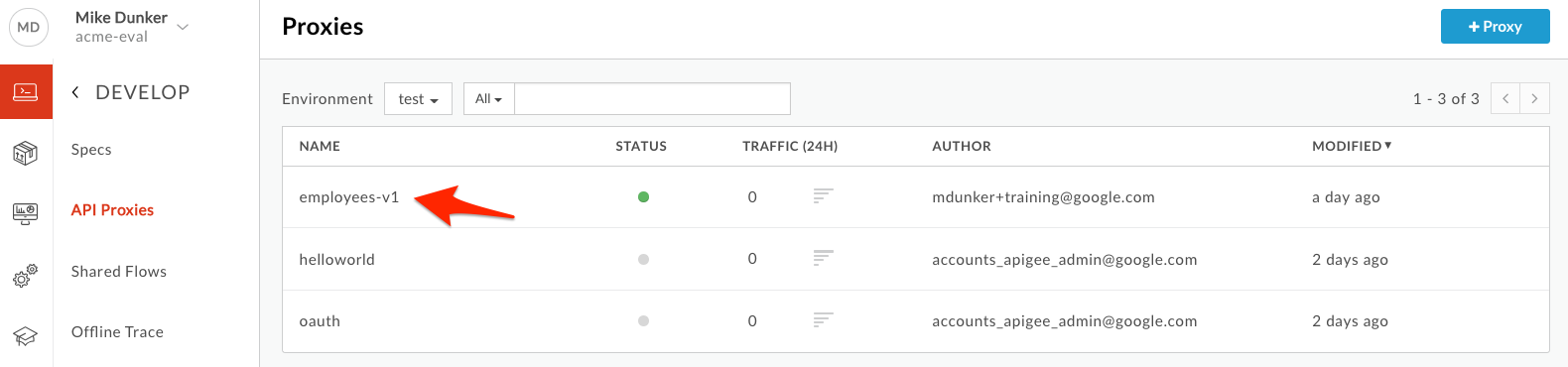Viewport: 1568px width, 367px height.
Task: Open the test environment dropdown
Action: 418,98
